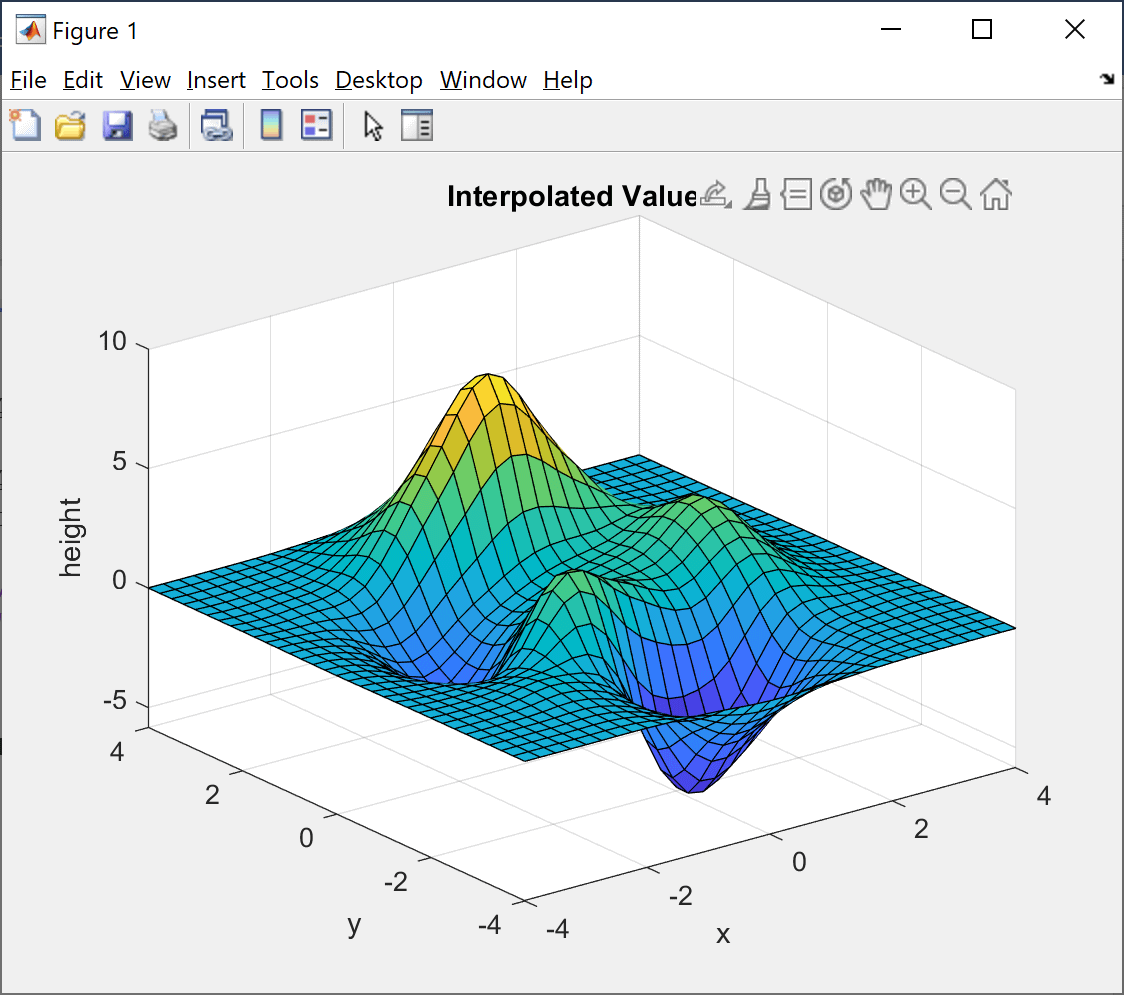Enable Edit Plot arrow mode
This screenshot has height=995, width=1124.
pos(373,126)
